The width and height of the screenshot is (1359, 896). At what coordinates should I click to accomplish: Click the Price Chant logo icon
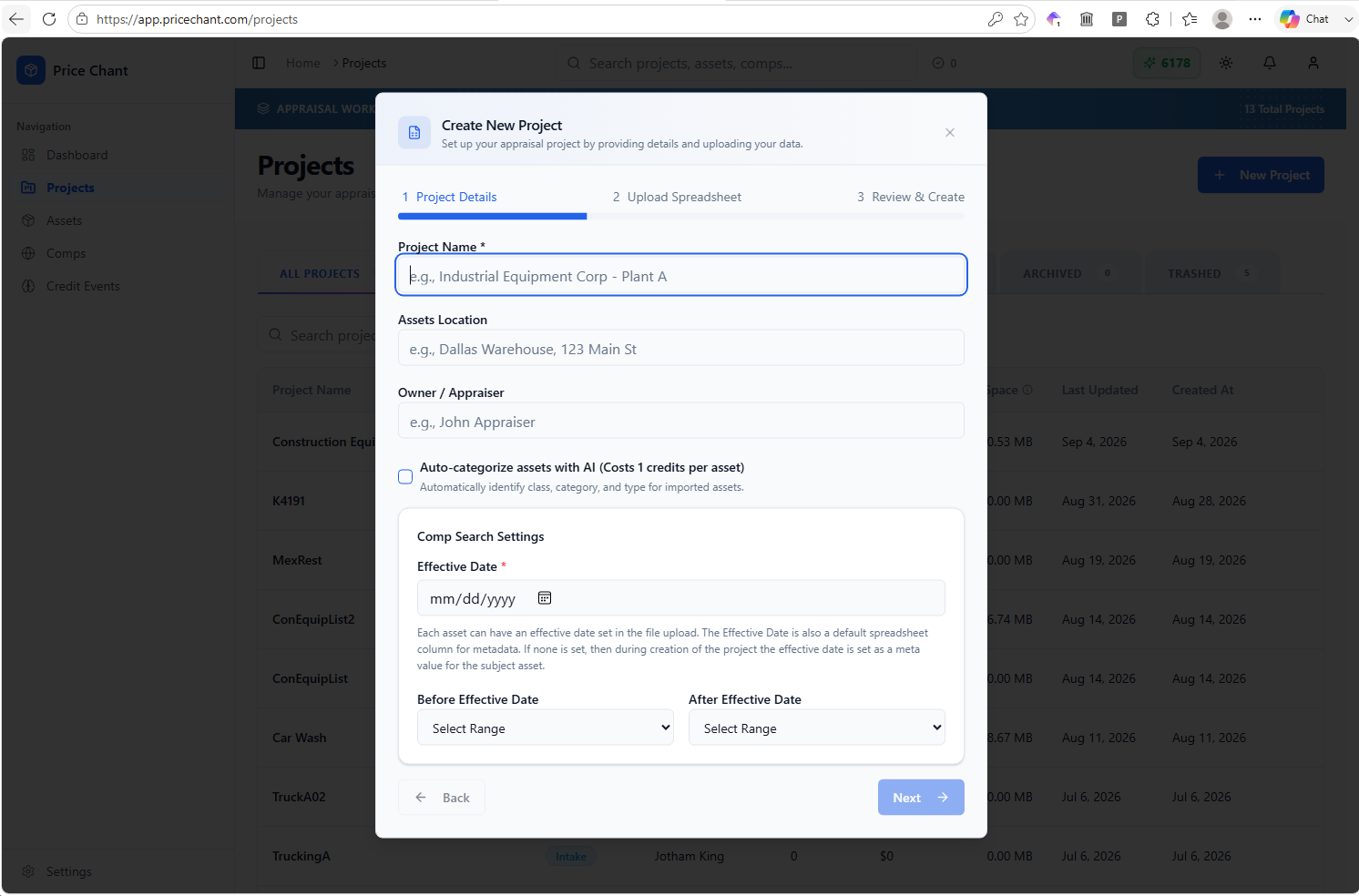31,70
